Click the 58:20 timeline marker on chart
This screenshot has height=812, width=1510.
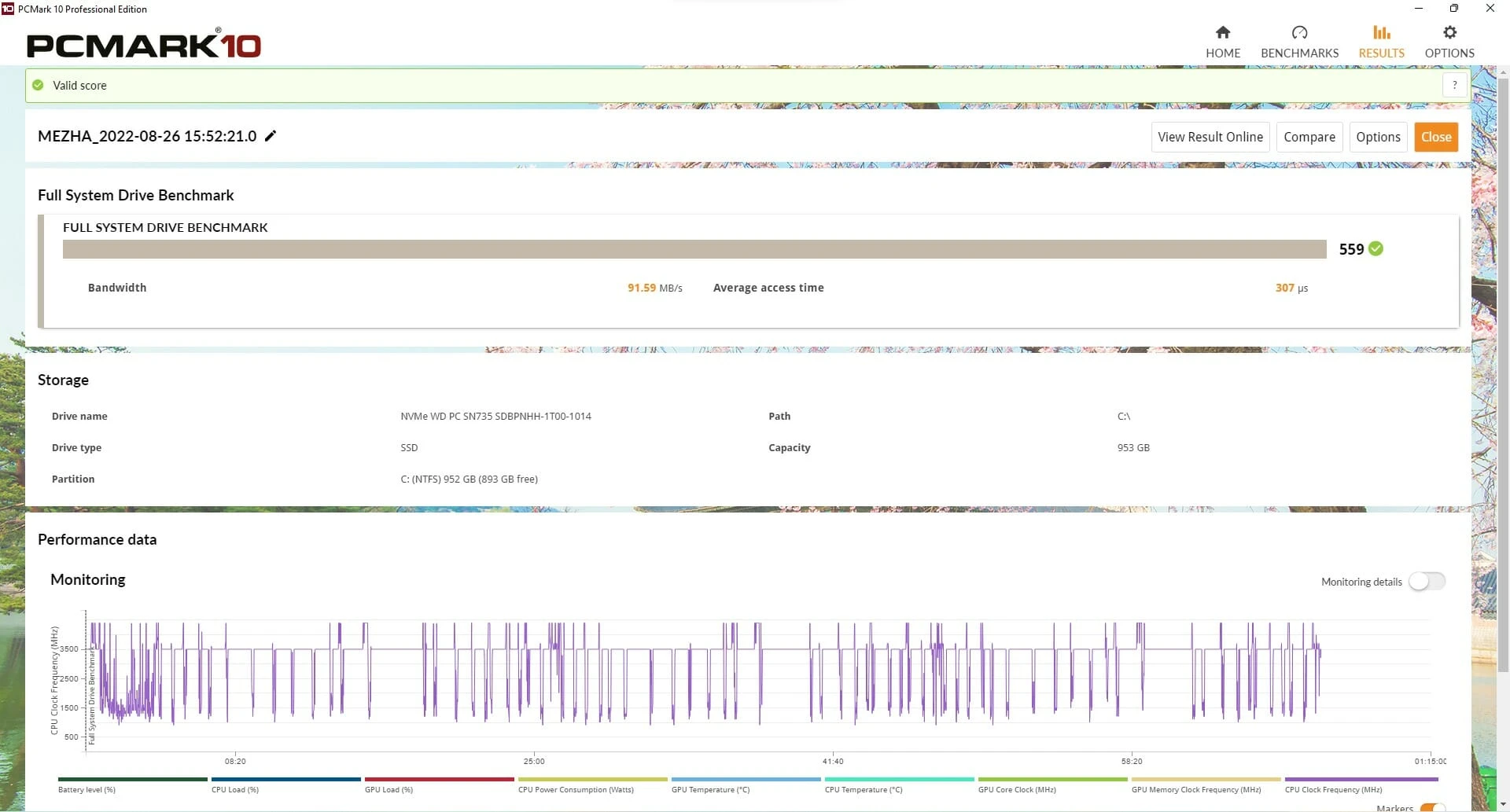pos(1132,761)
